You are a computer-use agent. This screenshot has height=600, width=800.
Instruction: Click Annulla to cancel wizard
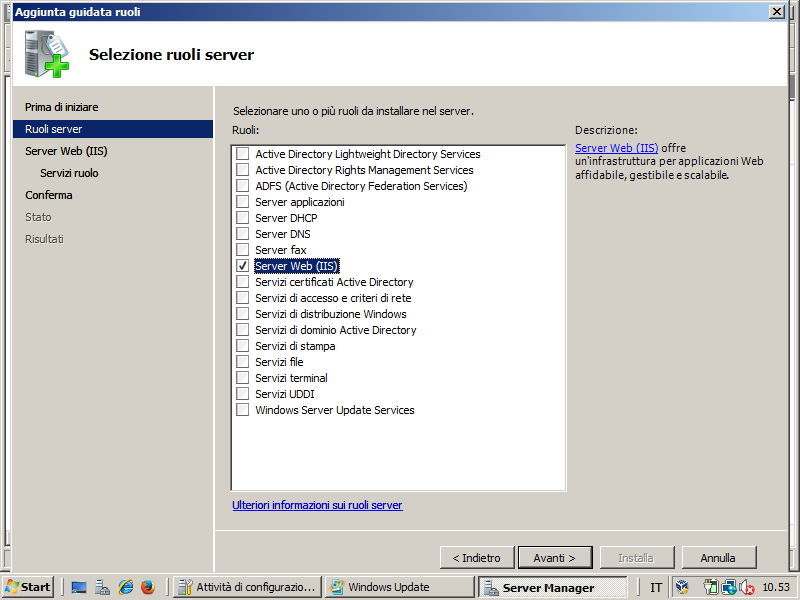pos(718,558)
